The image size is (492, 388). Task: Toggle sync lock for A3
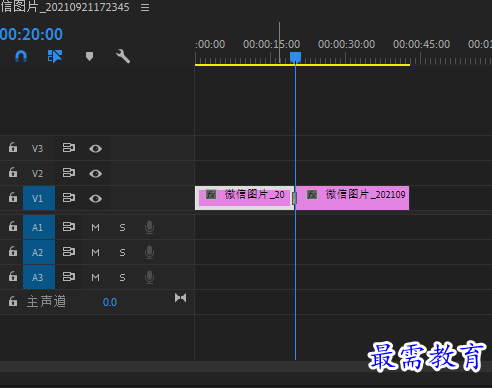click(69, 277)
